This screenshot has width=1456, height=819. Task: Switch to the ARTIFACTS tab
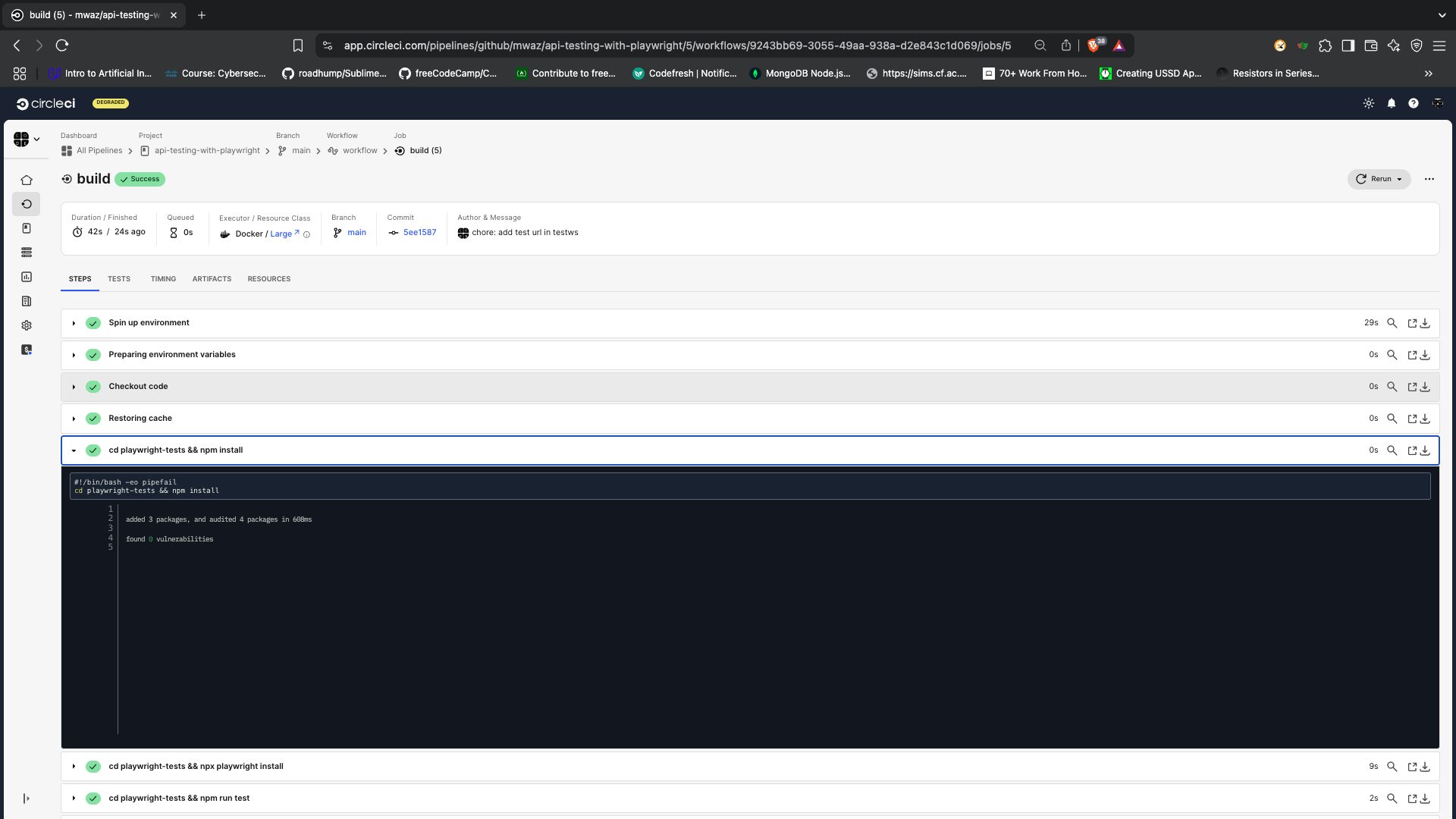pos(212,279)
